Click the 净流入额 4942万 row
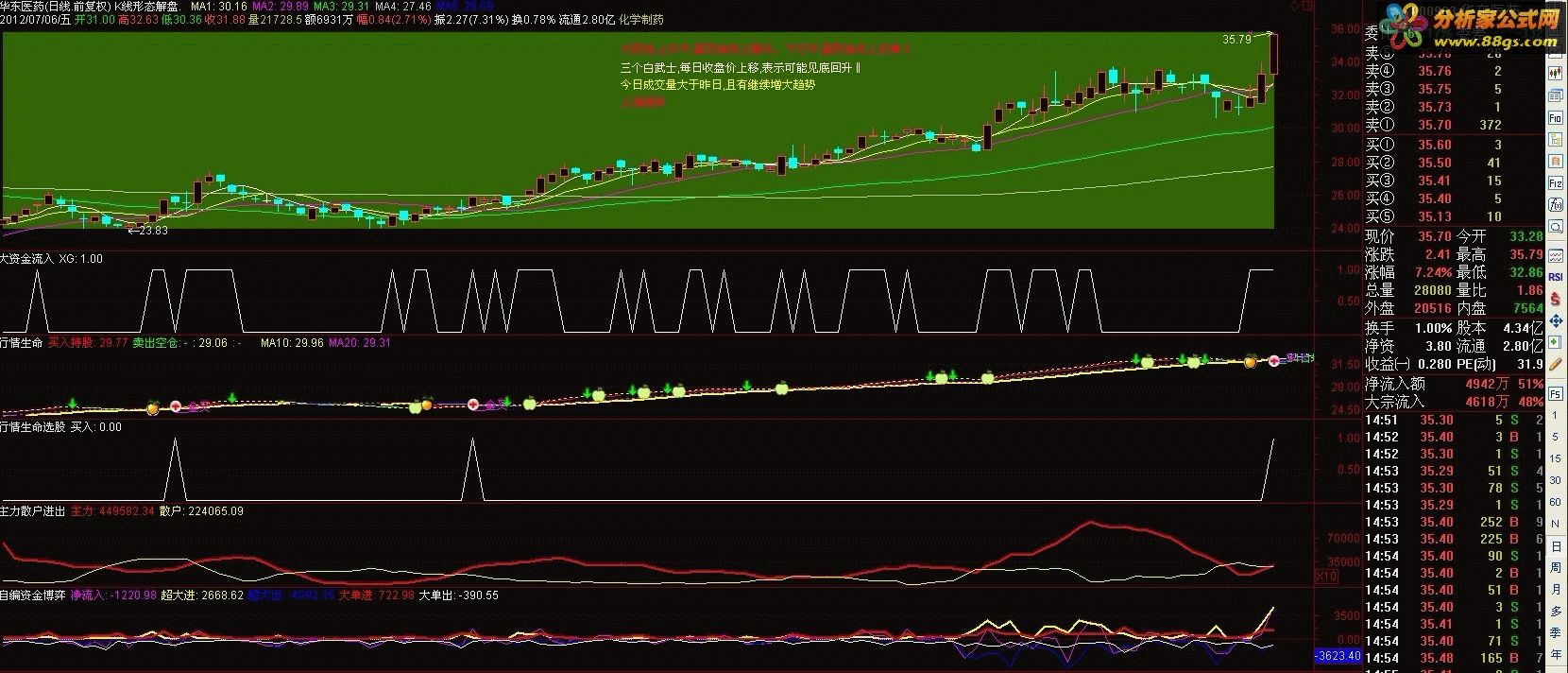The image size is (1568, 673). (1453, 384)
